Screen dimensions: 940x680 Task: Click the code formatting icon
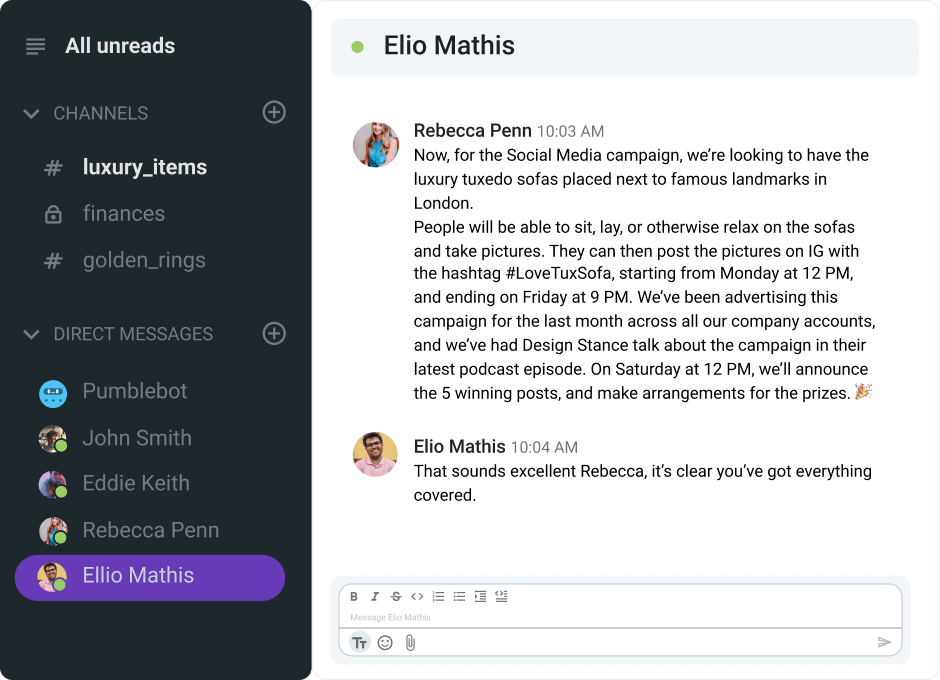click(x=417, y=596)
